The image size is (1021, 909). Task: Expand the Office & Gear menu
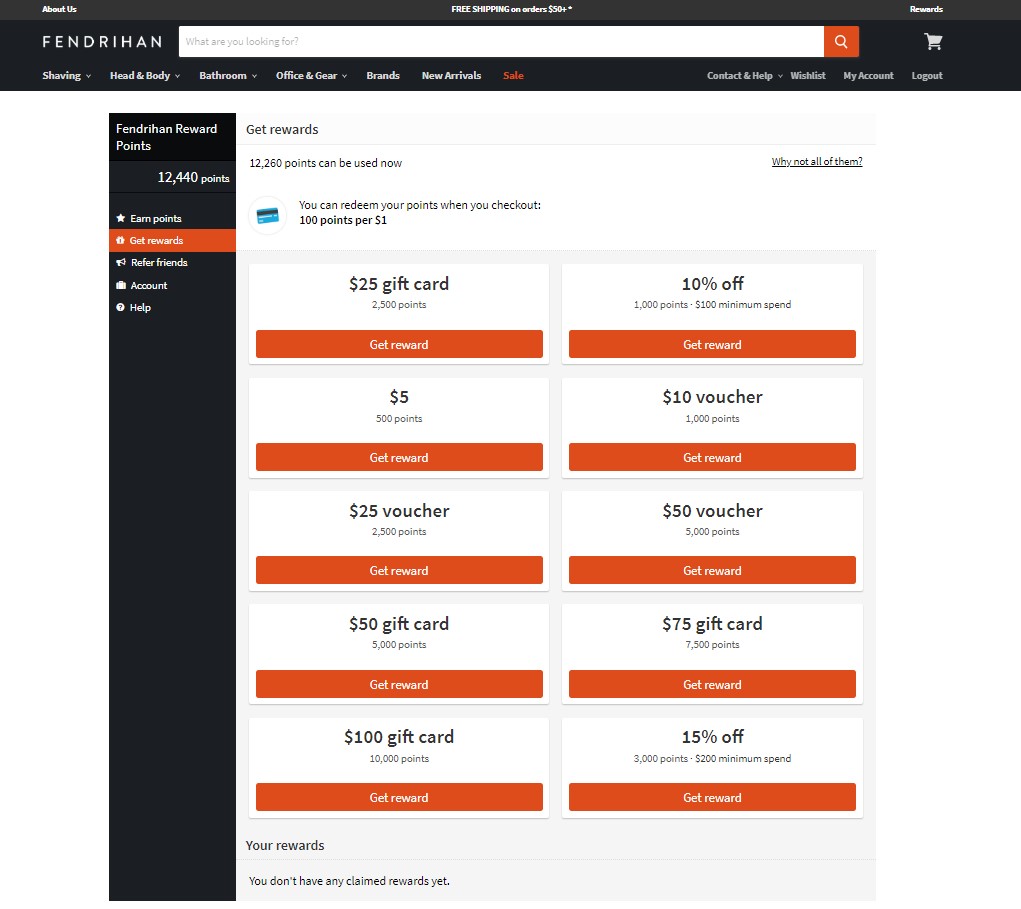[x=311, y=76]
